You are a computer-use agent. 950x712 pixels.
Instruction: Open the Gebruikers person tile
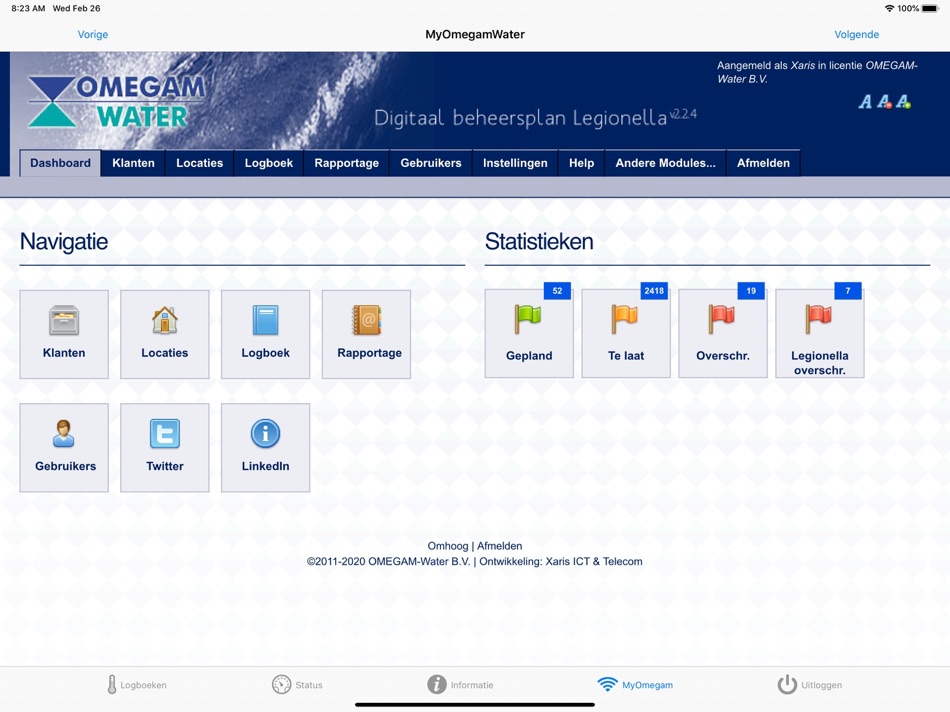[64, 448]
